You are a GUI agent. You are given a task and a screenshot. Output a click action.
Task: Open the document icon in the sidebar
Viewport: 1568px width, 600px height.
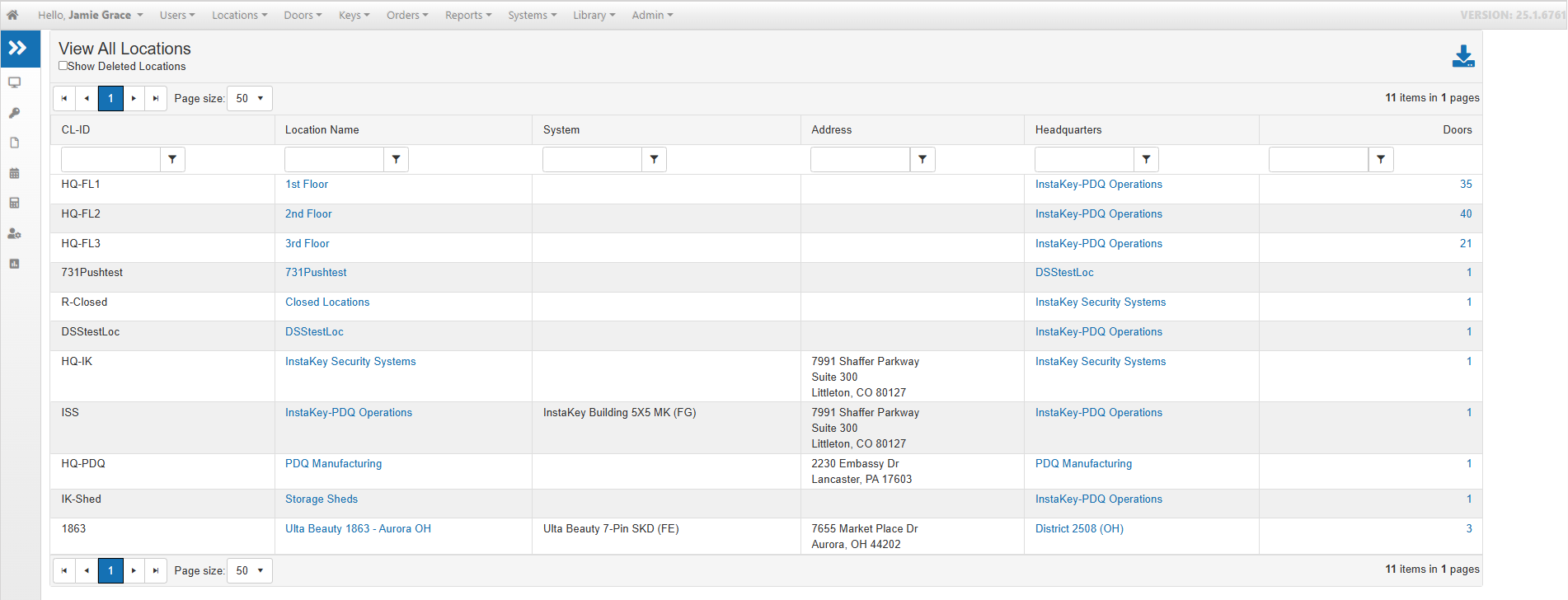click(x=15, y=143)
